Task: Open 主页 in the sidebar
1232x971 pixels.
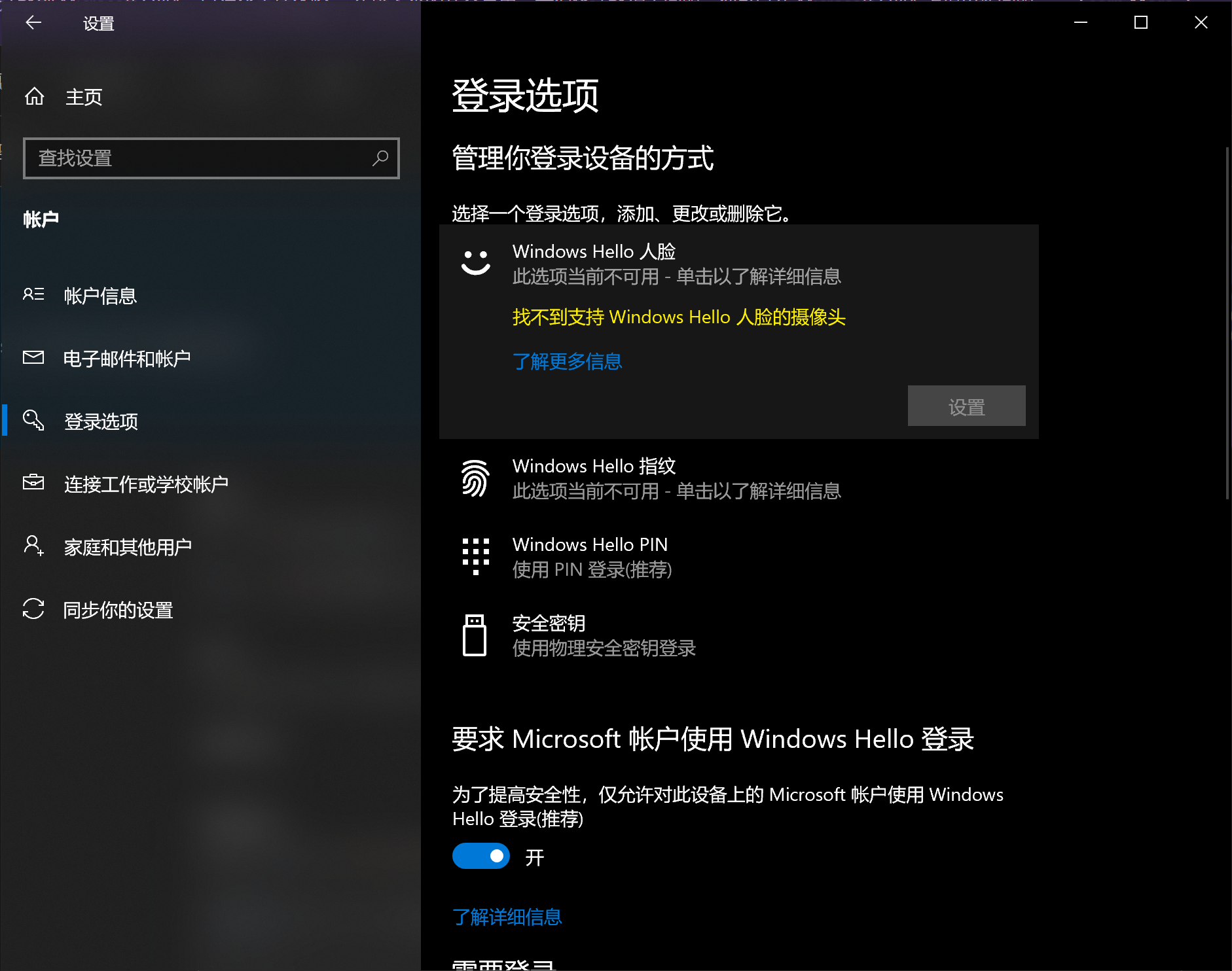Action: [x=210, y=97]
